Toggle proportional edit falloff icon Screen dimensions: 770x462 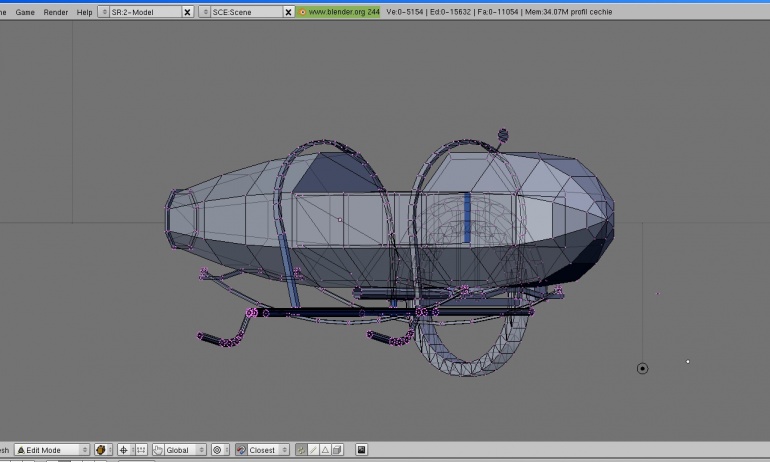[220, 450]
